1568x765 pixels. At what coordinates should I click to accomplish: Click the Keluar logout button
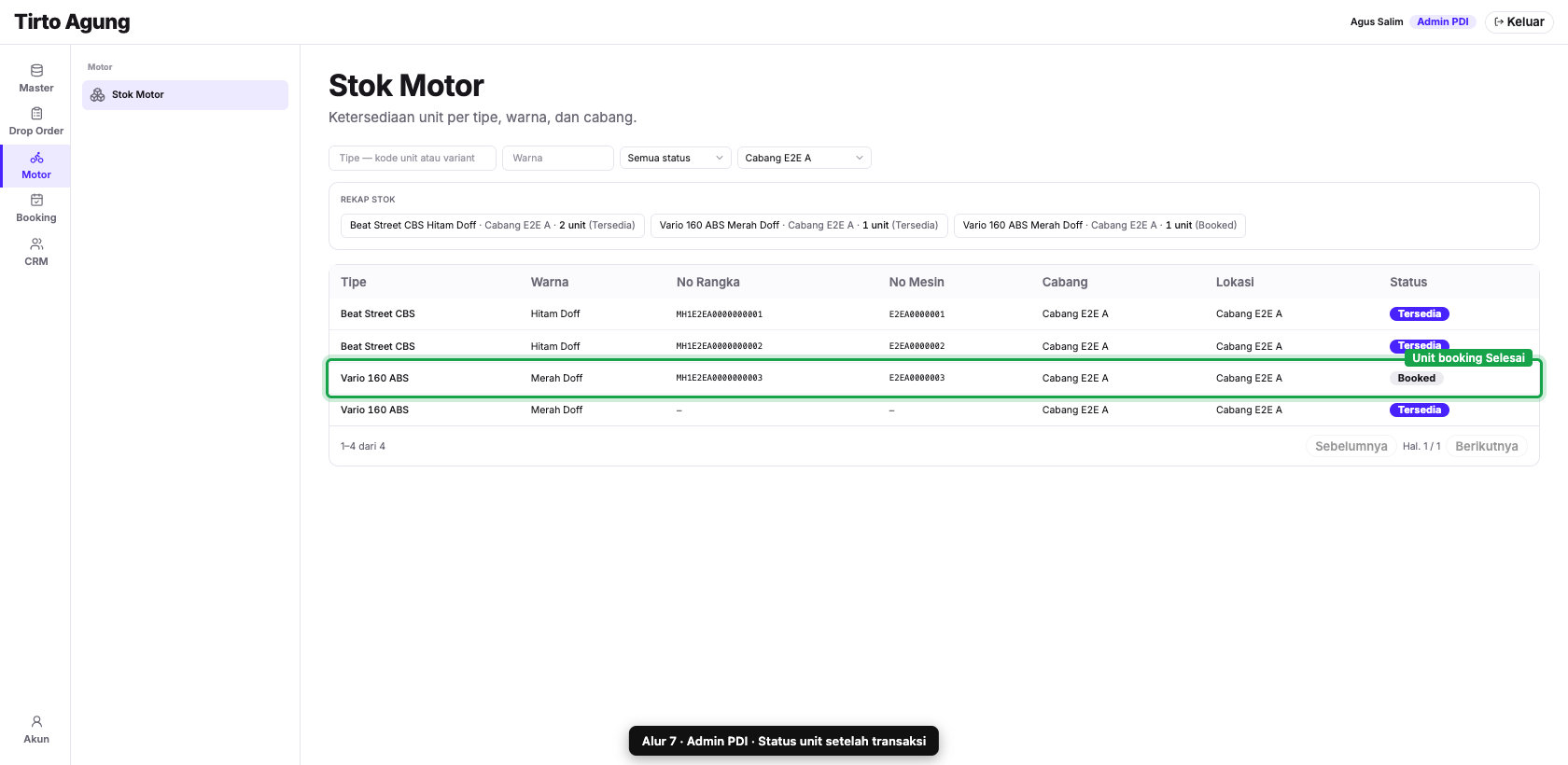[1519, 21]
